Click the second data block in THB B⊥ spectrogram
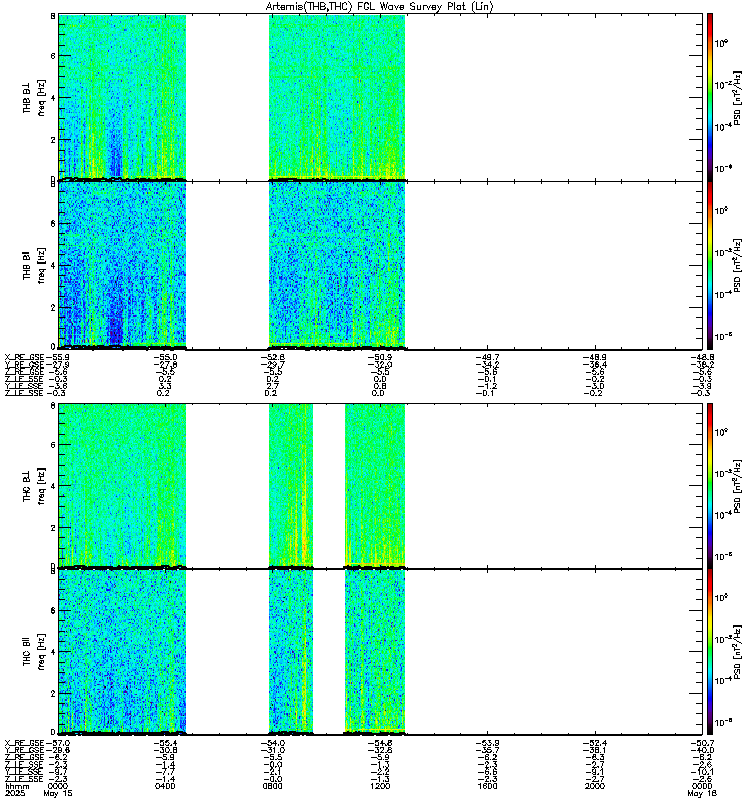750x800 pixels. click(x=337, y=97)
